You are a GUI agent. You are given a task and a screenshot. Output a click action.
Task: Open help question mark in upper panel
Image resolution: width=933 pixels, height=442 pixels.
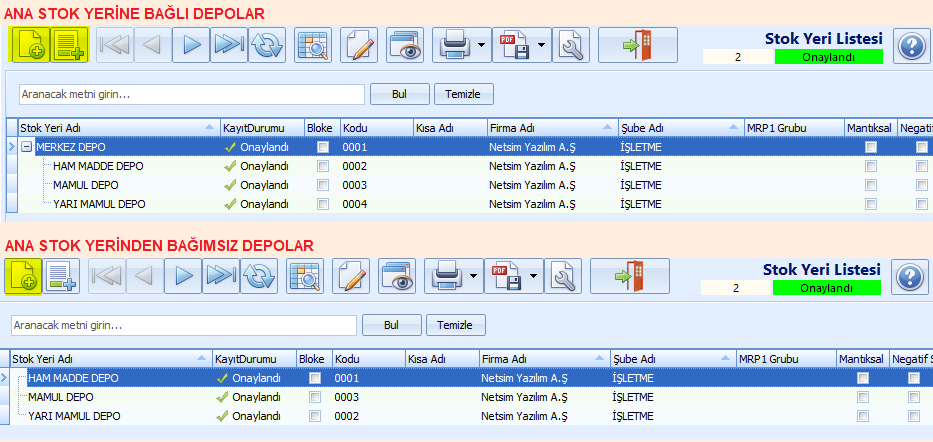tap(911, 46)
